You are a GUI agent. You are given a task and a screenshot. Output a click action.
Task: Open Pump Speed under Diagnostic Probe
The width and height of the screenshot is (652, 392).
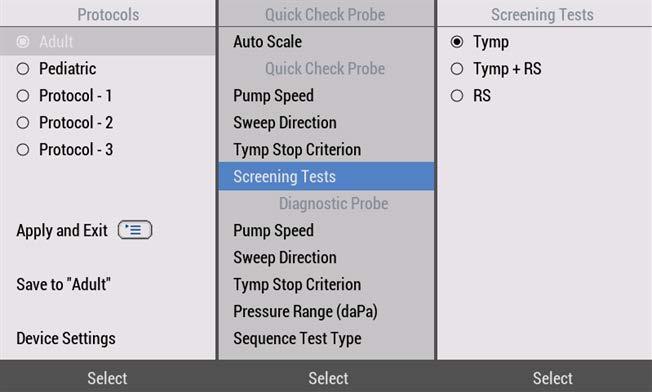(326, 230)
